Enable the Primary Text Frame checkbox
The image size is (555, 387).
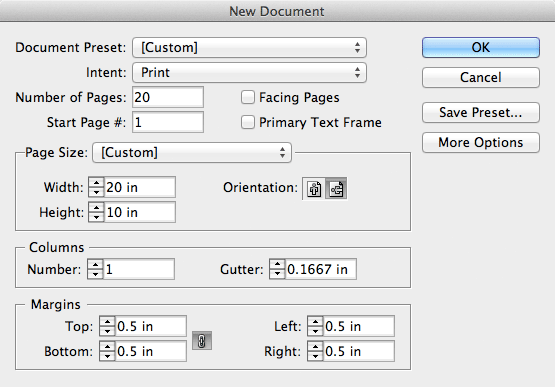point(248,123)
